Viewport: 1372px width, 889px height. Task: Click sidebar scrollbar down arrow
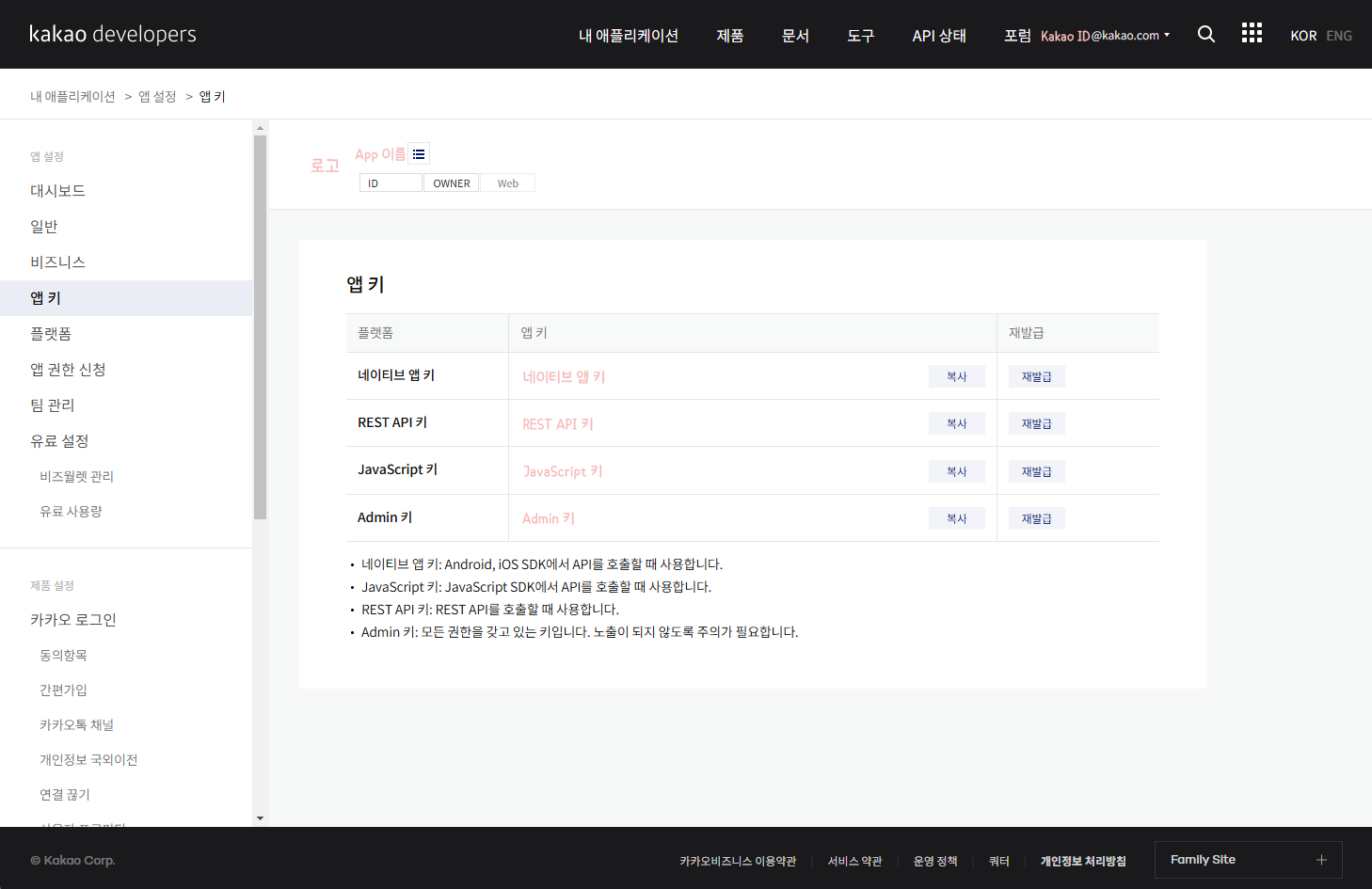pos(260,818)
